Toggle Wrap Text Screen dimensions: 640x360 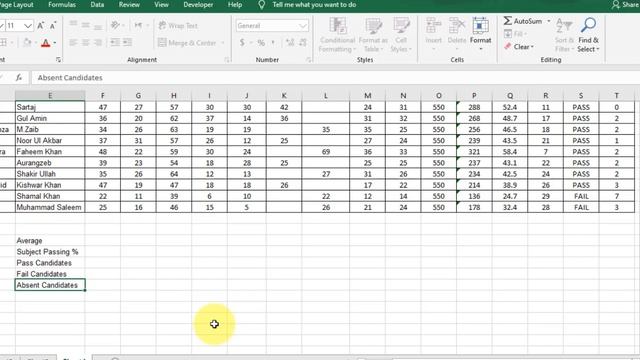(x=178, y=26)
